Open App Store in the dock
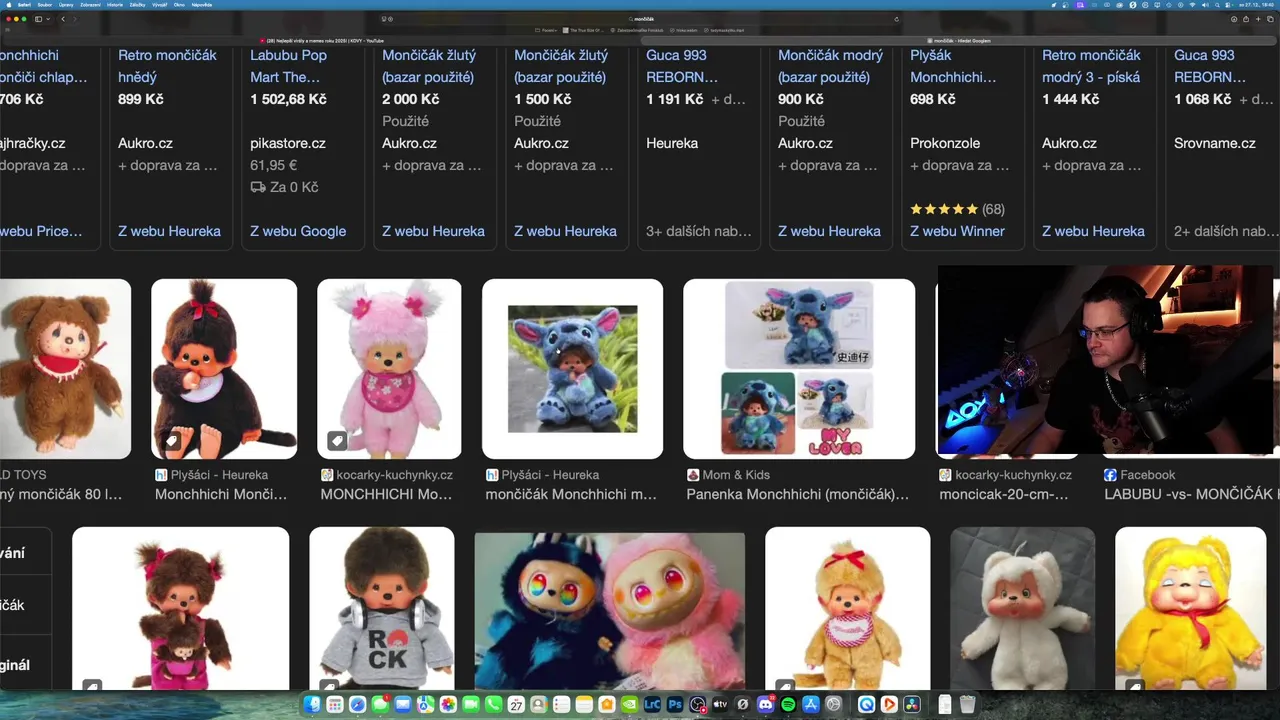The height and width of the screenshot is (720, 1280). (x=811, y=705)
